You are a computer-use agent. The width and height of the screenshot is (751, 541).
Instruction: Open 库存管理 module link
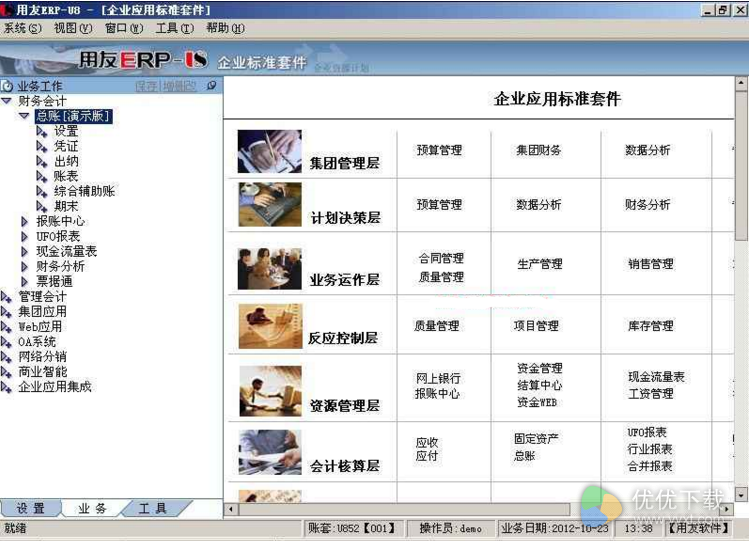[x=651, y=326]
